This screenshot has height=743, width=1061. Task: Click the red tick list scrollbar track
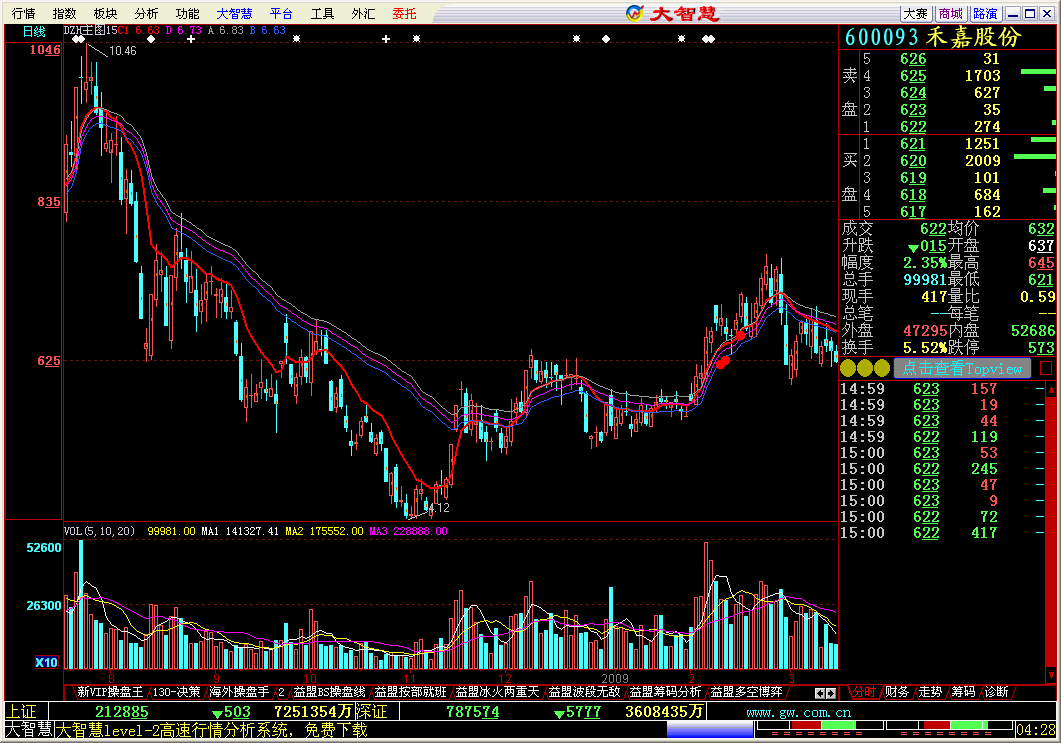tap(1051, 532)
